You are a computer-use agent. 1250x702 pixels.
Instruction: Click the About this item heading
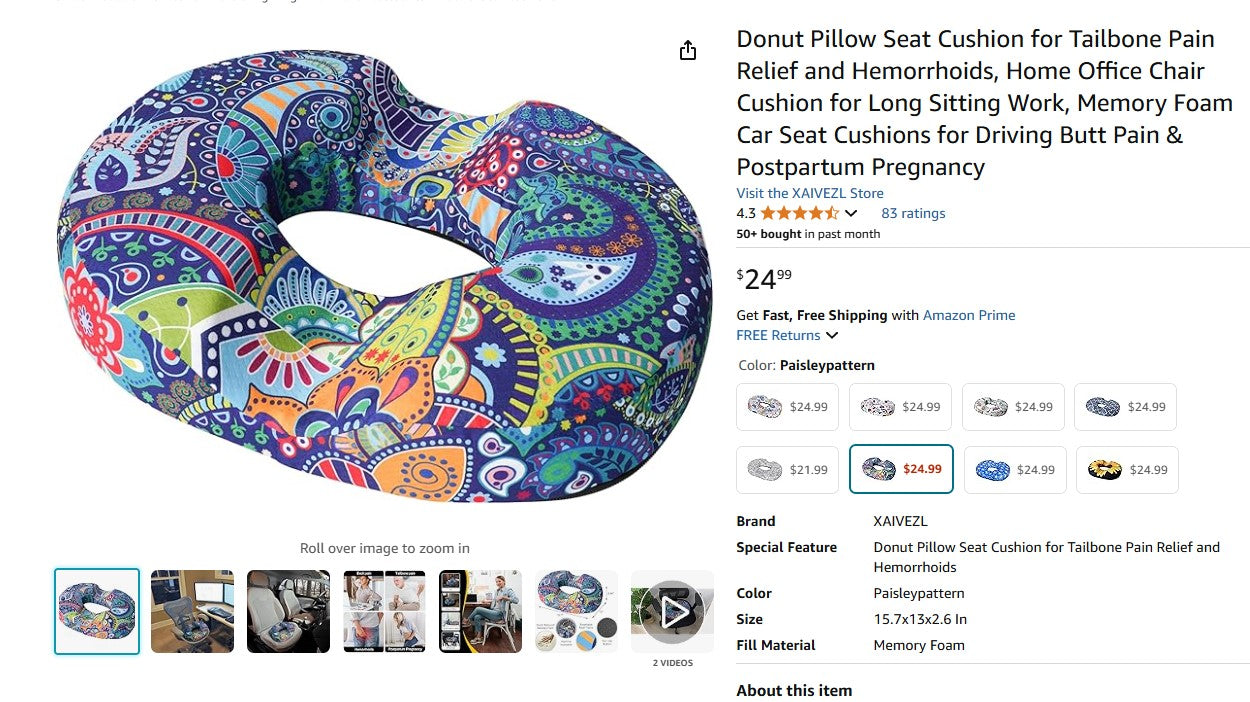(794, 690)
